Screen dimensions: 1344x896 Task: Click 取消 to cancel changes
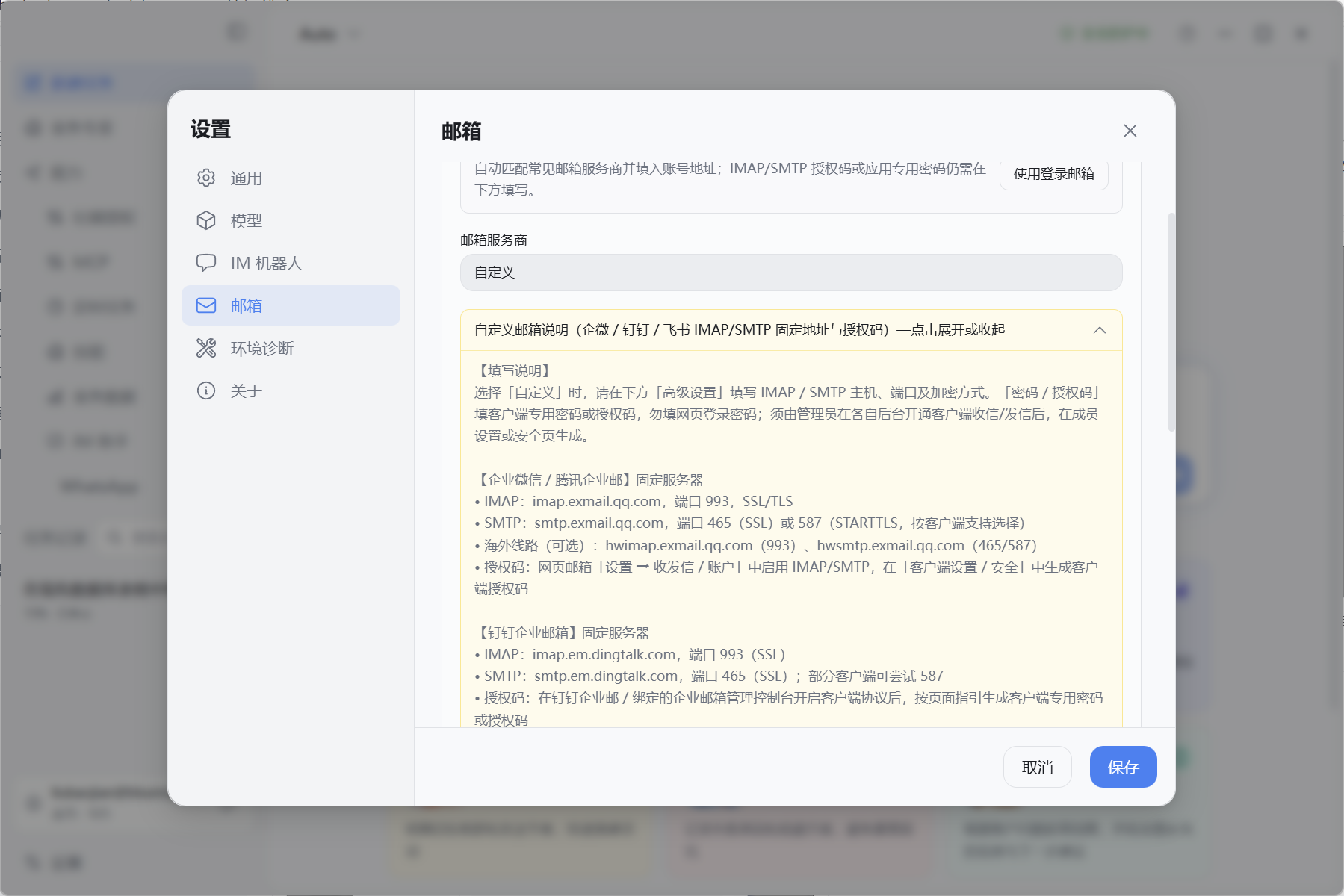click(x=1037, y=767)
